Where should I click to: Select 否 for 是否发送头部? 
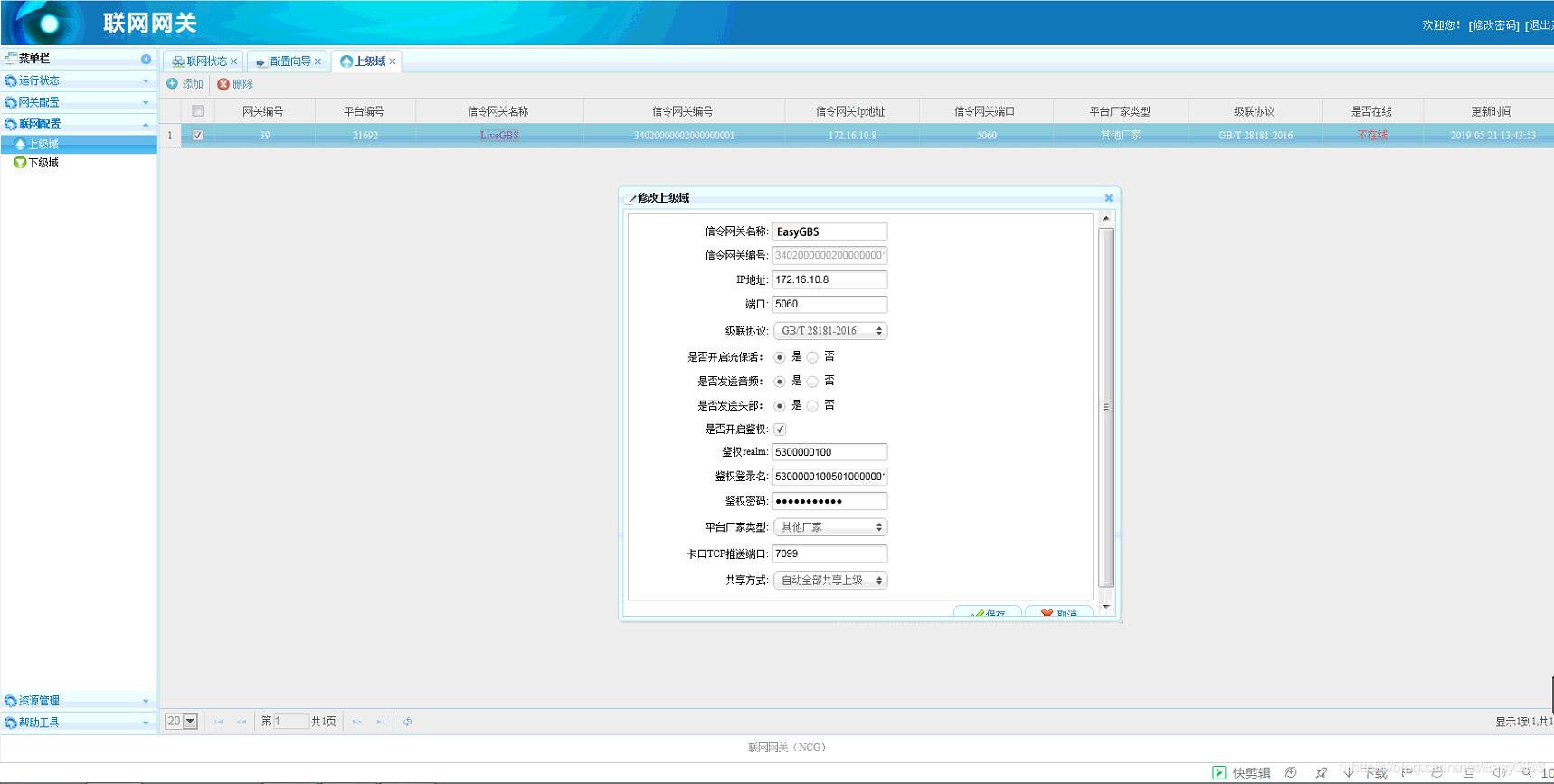coord(812,406)
